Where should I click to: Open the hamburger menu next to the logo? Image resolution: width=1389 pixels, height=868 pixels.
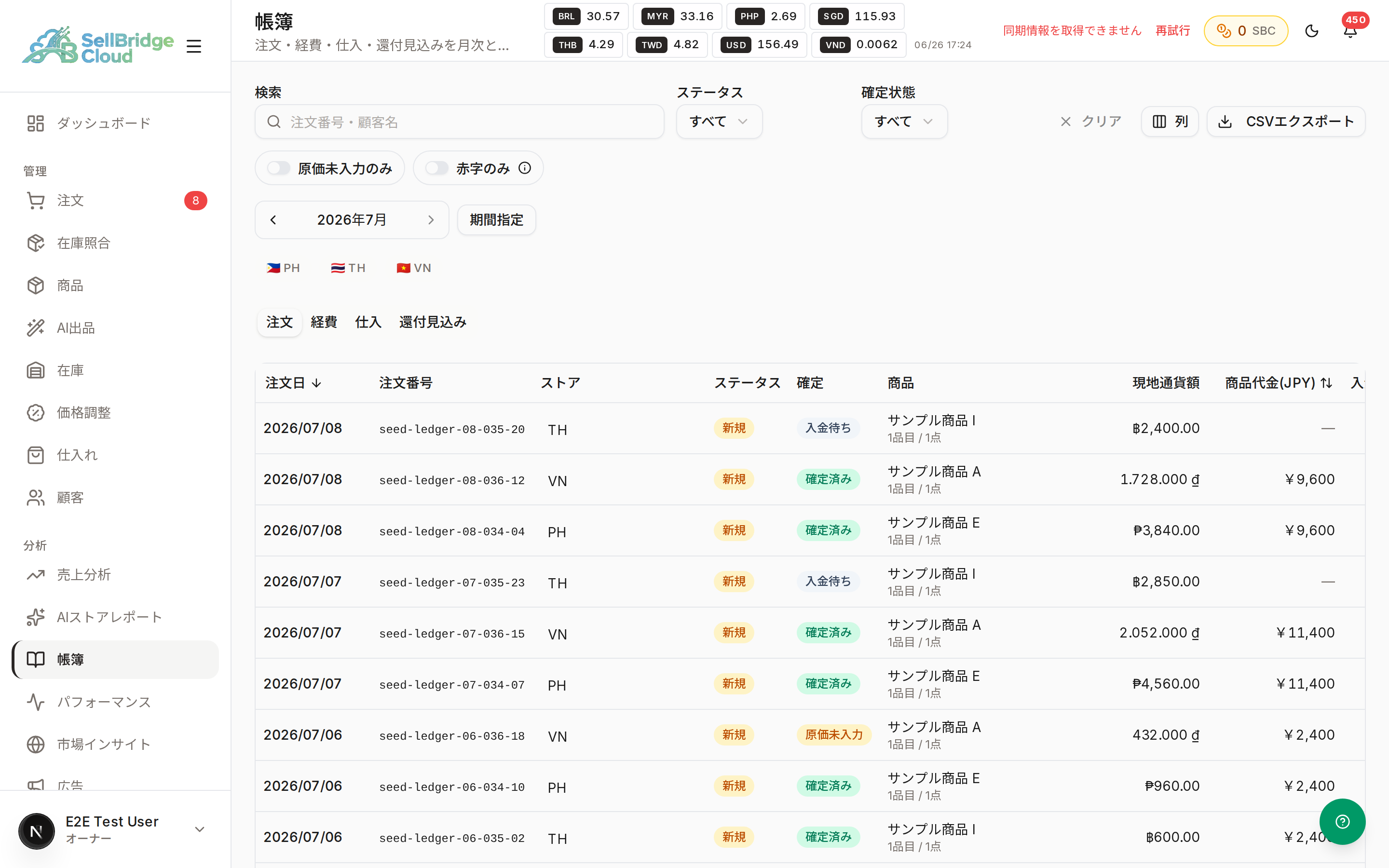tap(194, 46)
